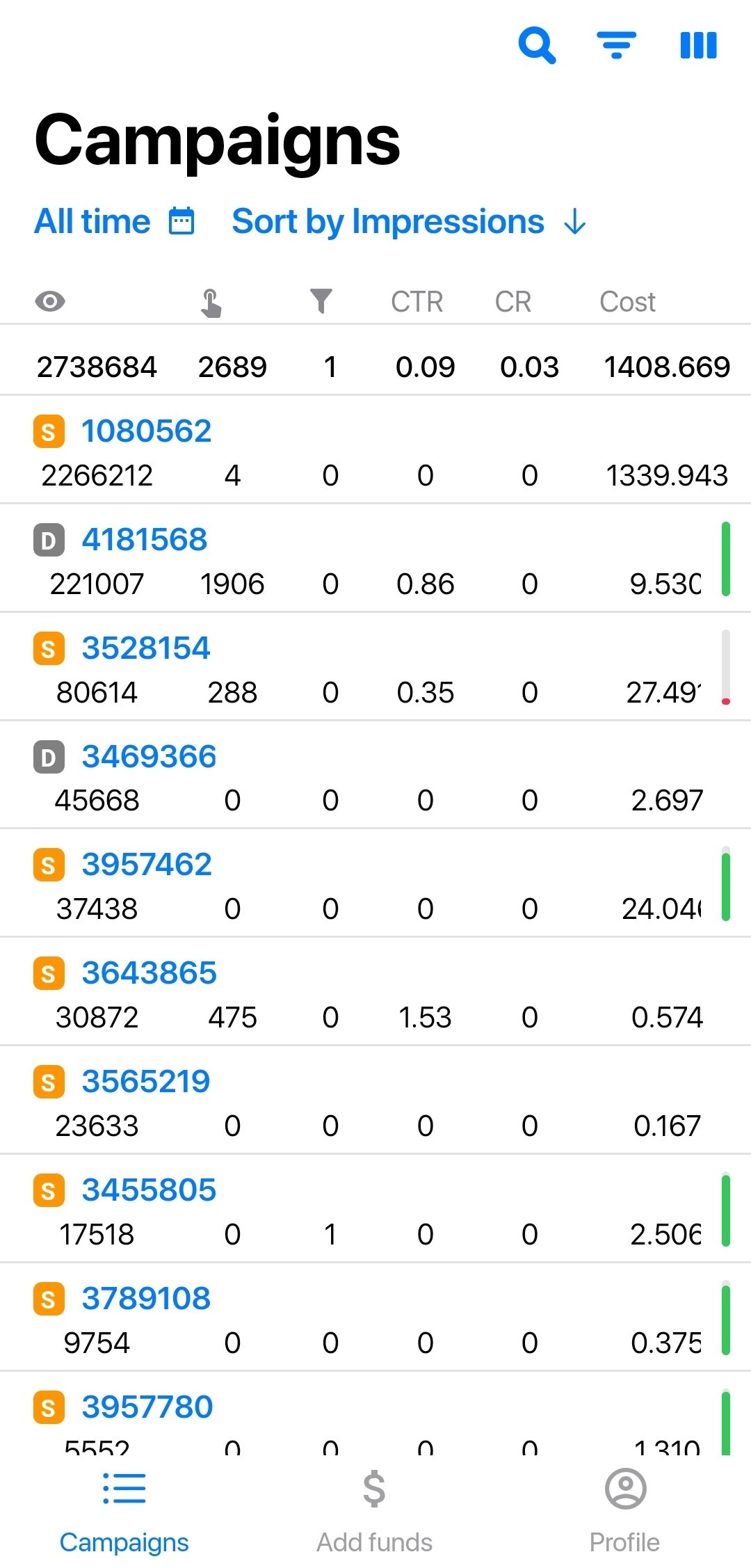Viewport: 751px width, 1568px height.
Task: Open campaign 3528154 link
Action: (x=146, y=648)
